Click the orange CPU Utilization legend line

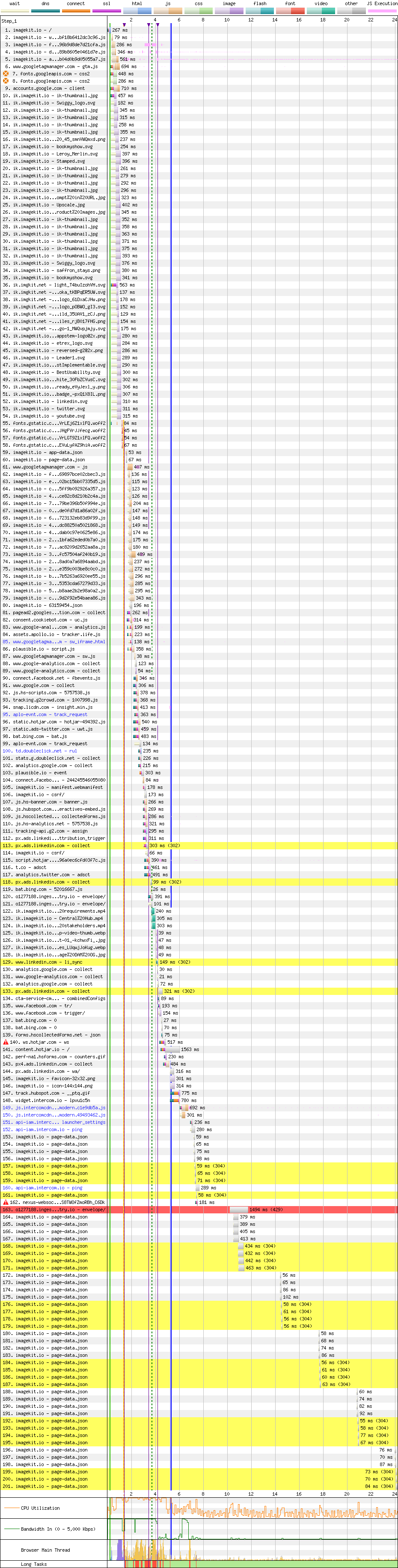pyautogui.click(x=12, y=1508)
